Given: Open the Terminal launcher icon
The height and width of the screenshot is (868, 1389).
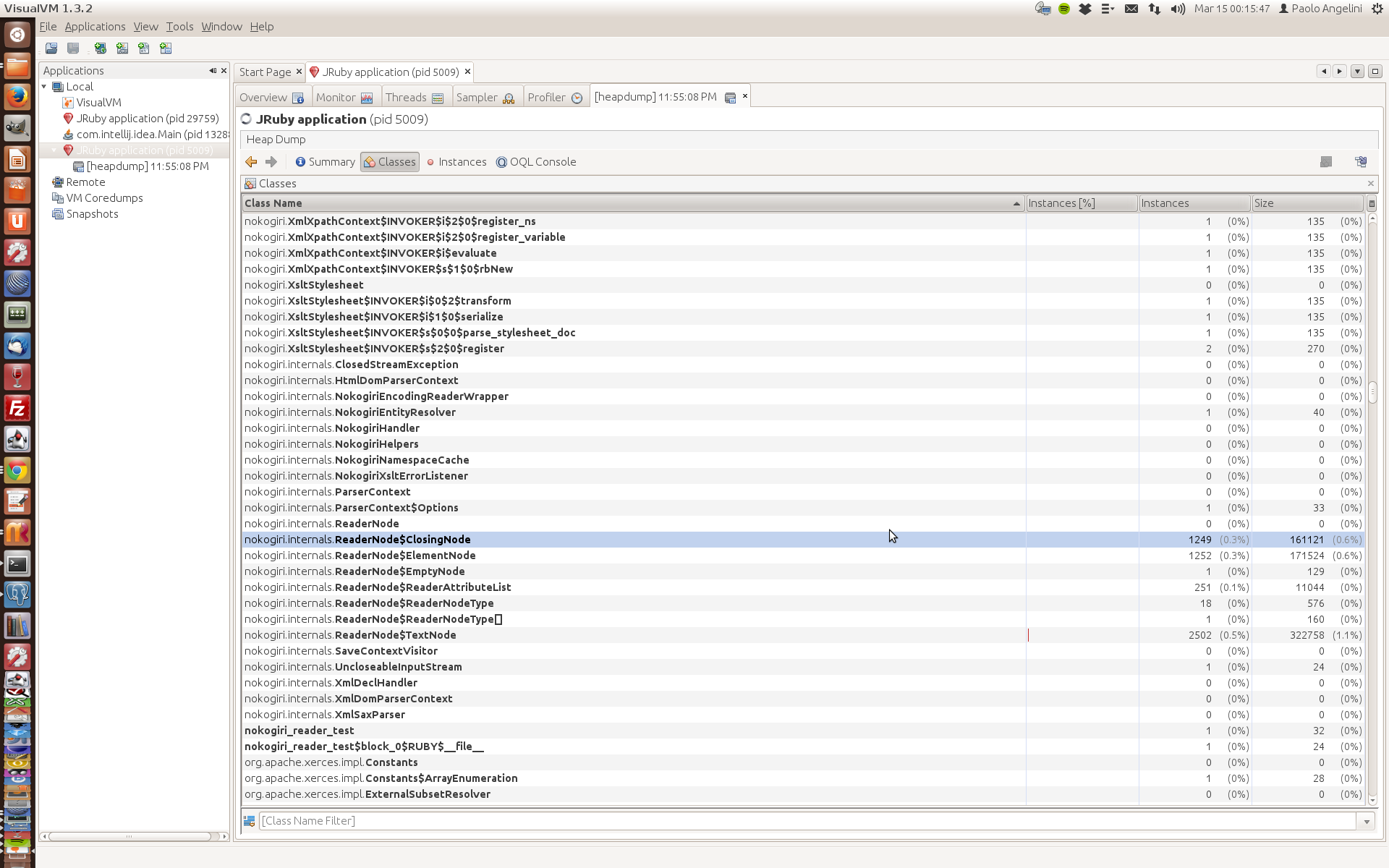Looking at the screenshot, I should point(17,564).
